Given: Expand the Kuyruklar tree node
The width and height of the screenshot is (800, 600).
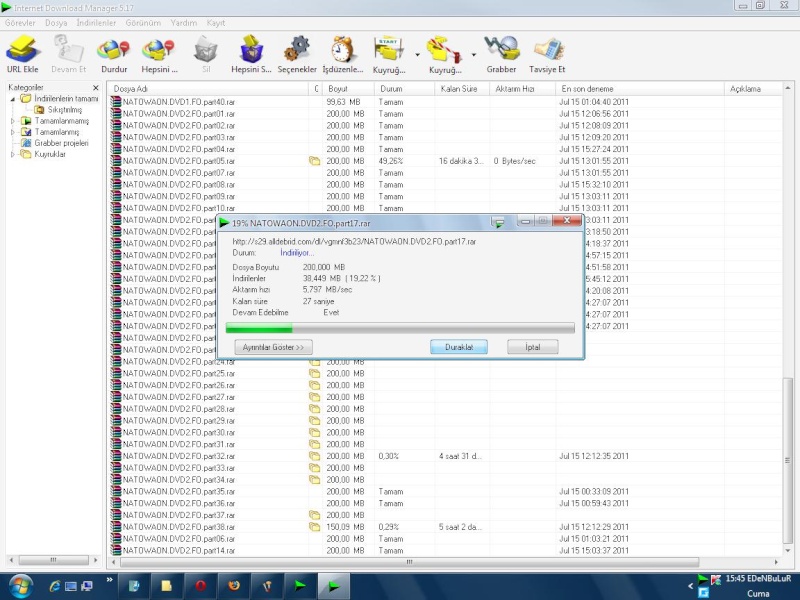Looking at the screenshot, I should coord(13,154).
